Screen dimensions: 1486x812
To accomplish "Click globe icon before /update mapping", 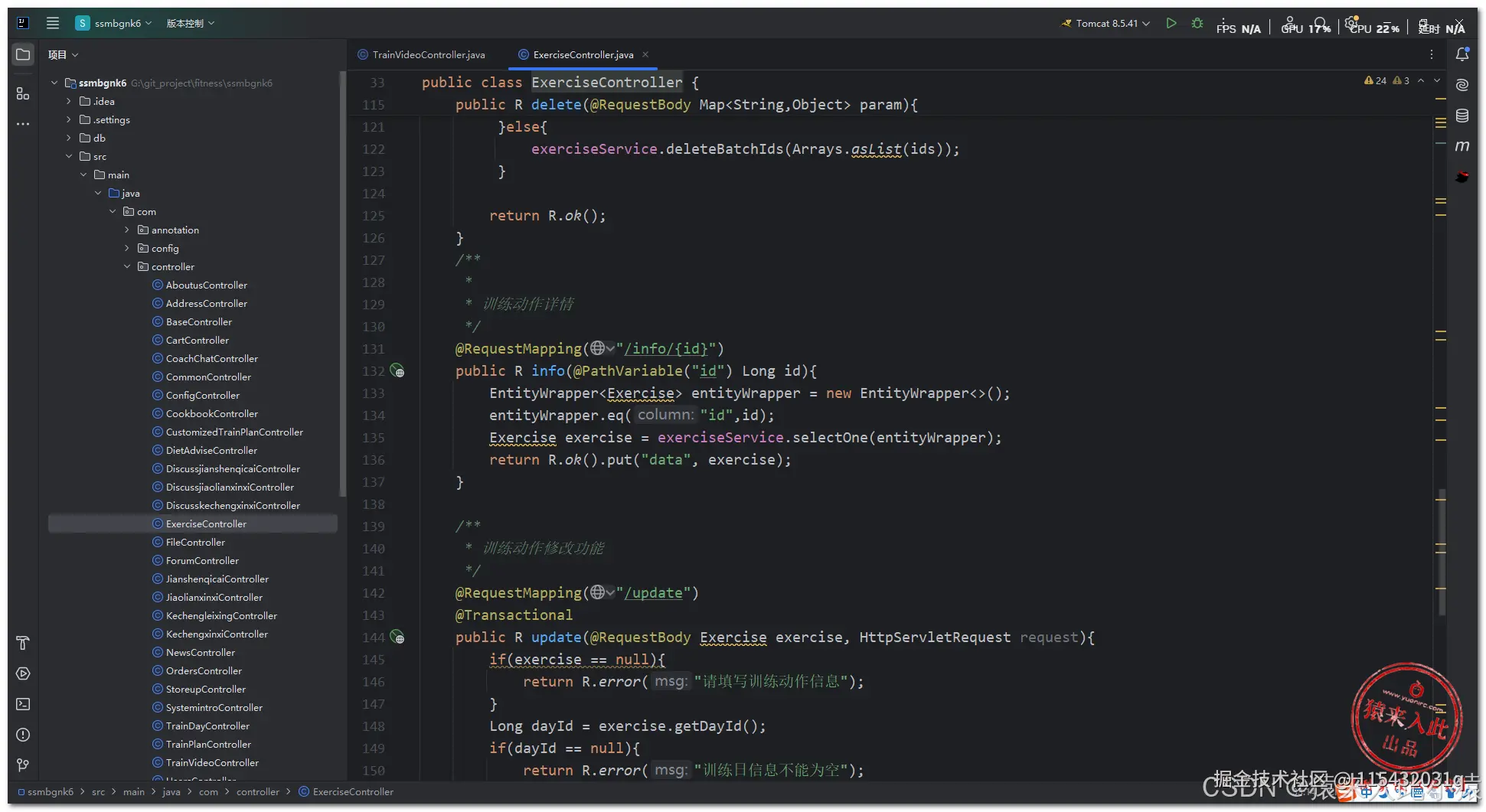I will (598, 593).
